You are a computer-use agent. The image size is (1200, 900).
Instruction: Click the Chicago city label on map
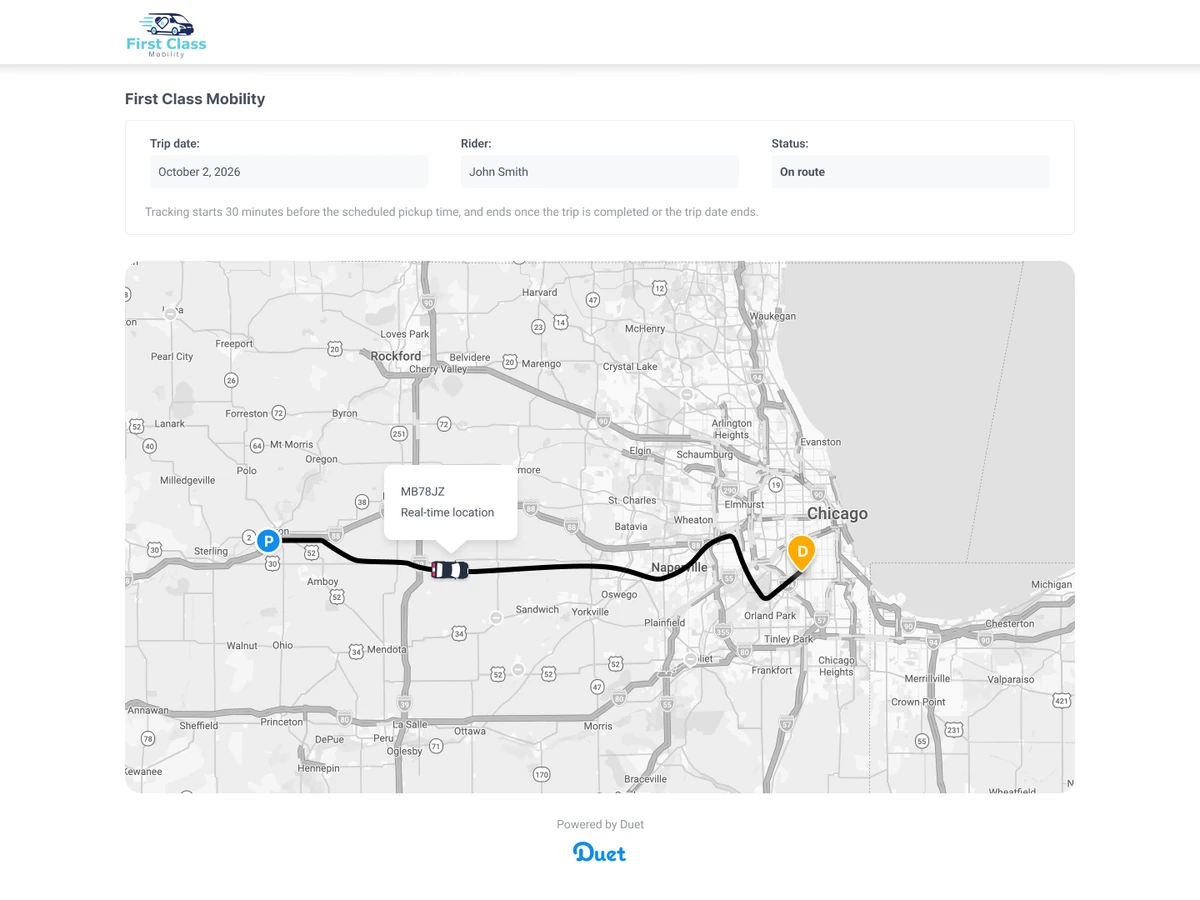point(837,514)
